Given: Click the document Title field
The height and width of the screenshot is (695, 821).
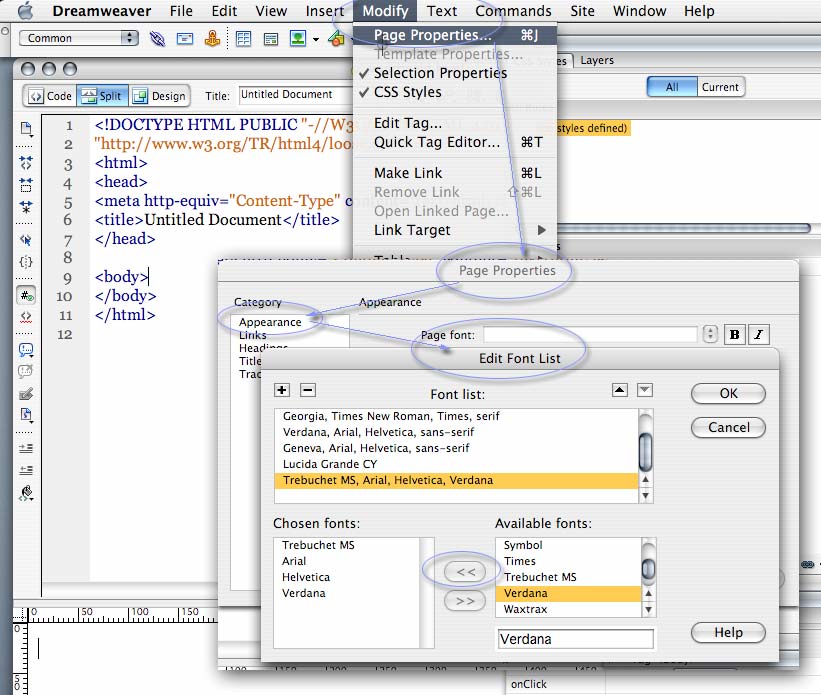Looking at the screenshot, I should 296,95.
